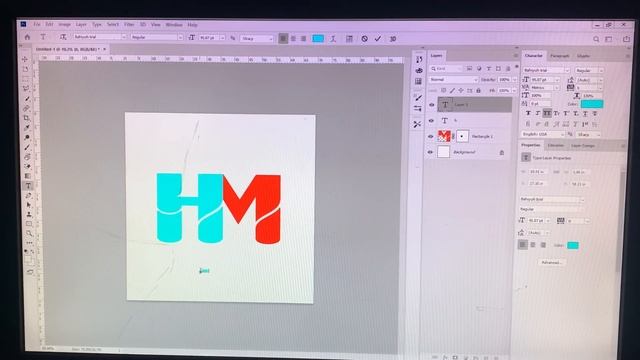Select the Lasso tool
640x360 pixels.
[x=27, y=89]
